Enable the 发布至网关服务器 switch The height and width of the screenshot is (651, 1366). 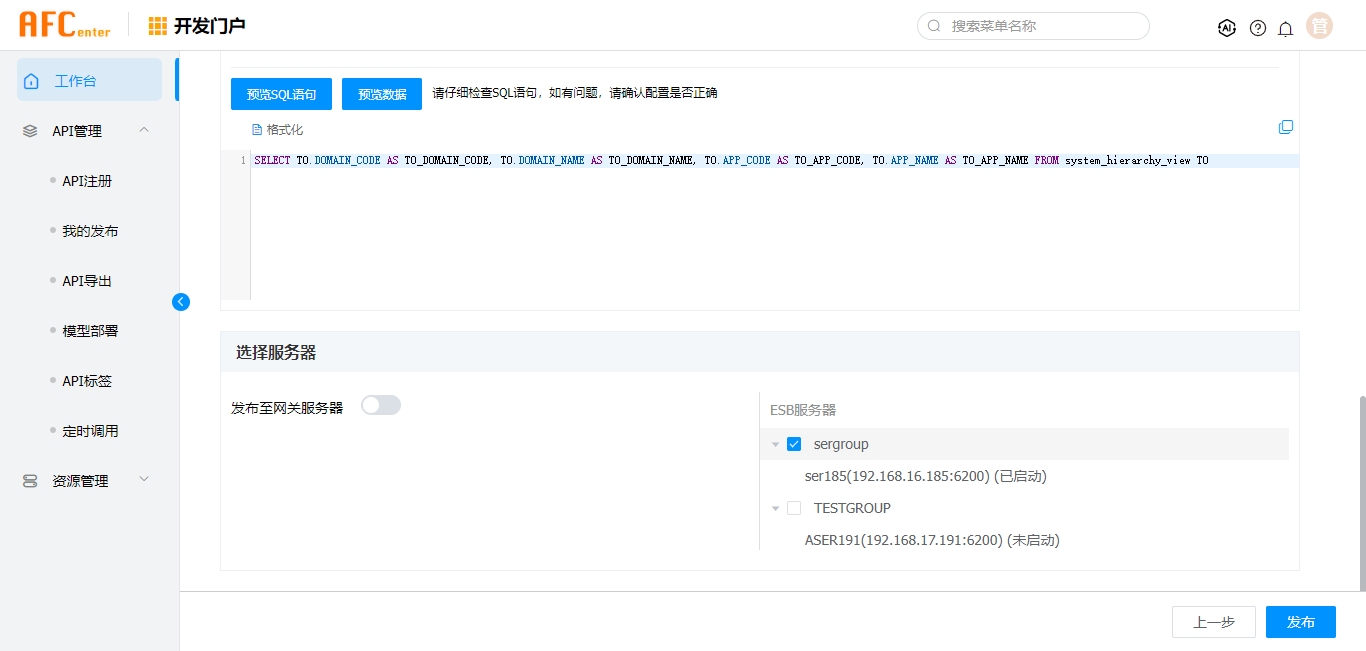pyautogui.click(x=381, y=405)
